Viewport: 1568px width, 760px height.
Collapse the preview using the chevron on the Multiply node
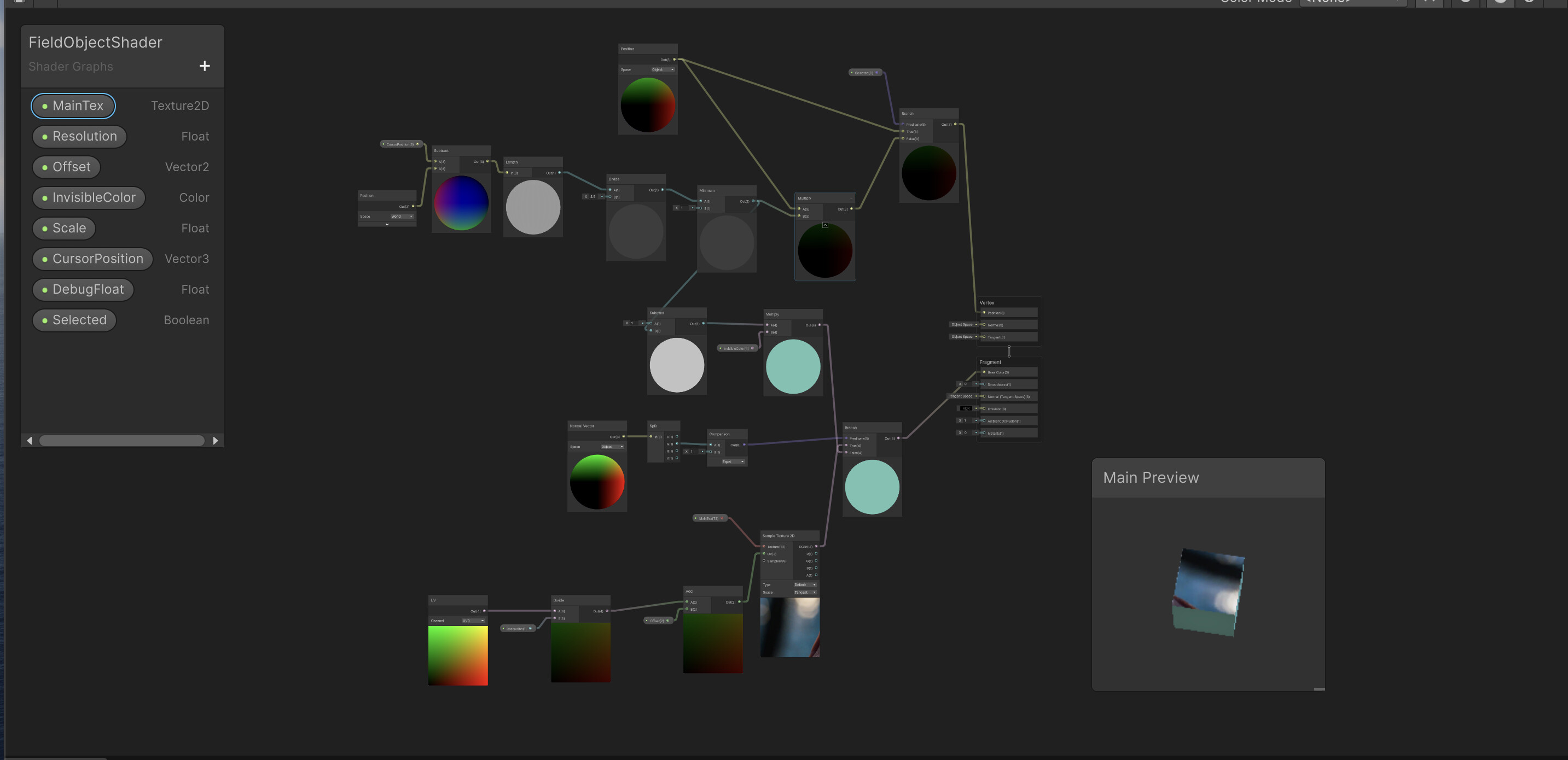pyautogui.click(x=825, y=225)
